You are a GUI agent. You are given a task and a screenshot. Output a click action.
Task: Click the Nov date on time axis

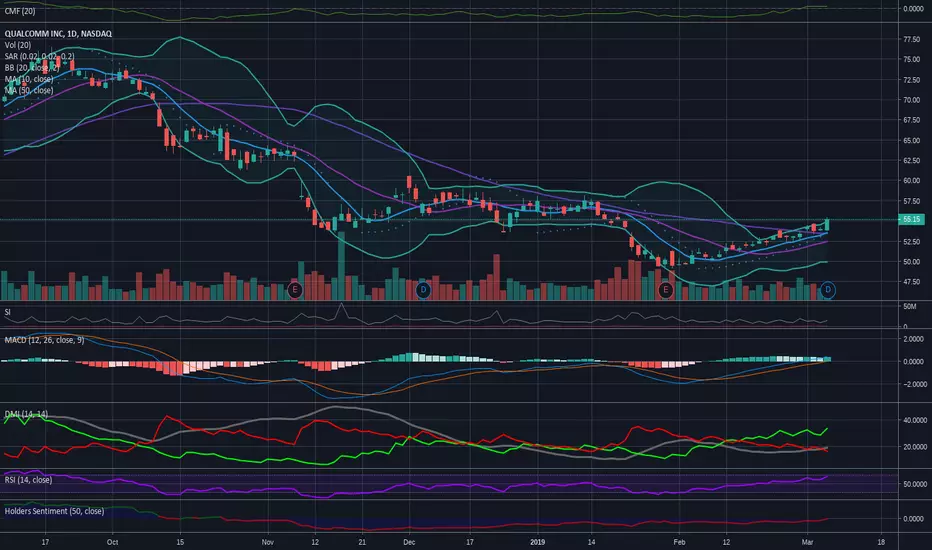click(x=267, y=542)
